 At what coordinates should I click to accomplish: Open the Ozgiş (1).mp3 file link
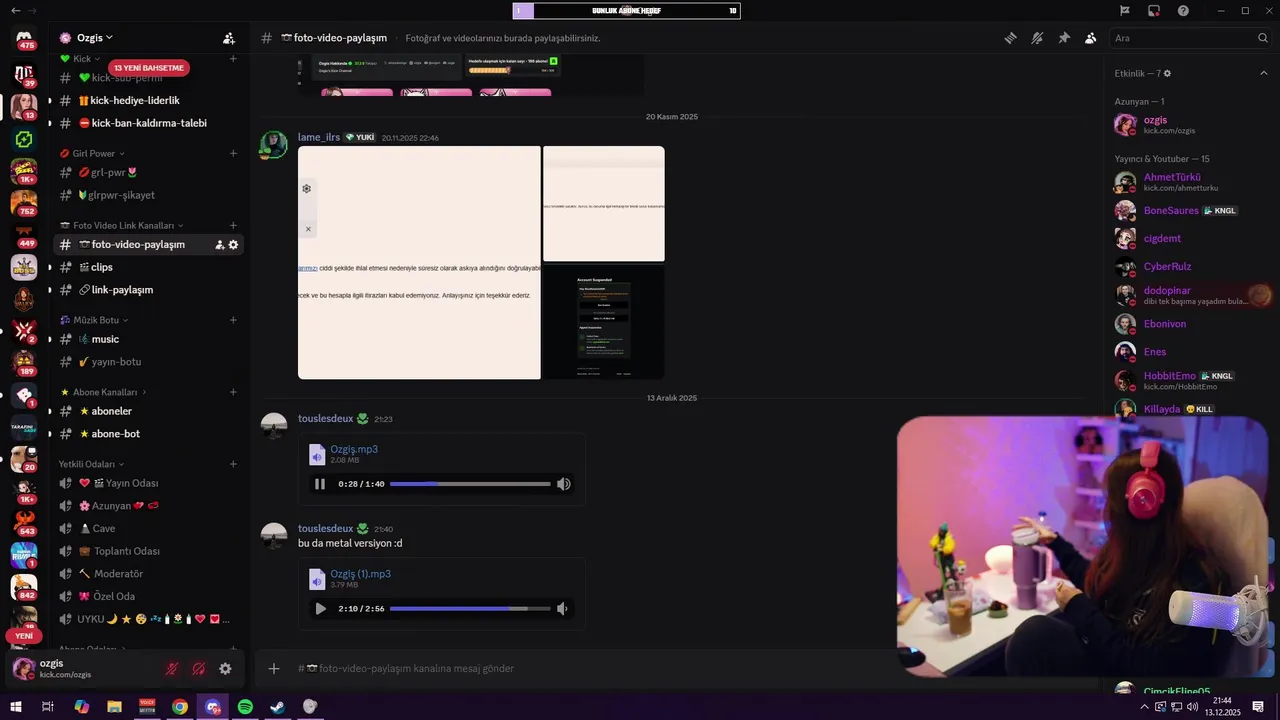pyautogui.click(x=361, y=575)
